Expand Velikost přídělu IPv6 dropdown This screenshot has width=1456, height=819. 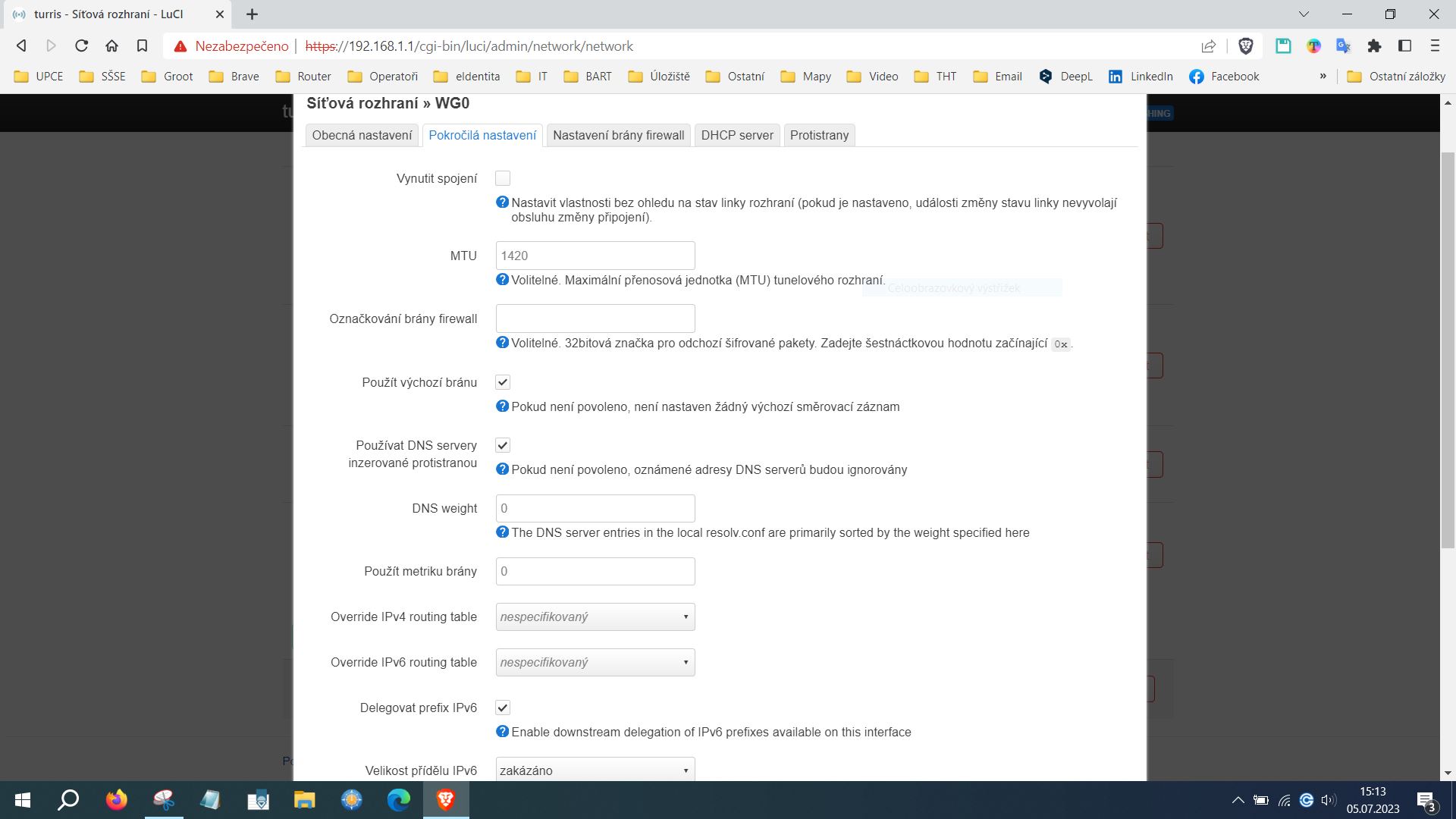point(595,770)
